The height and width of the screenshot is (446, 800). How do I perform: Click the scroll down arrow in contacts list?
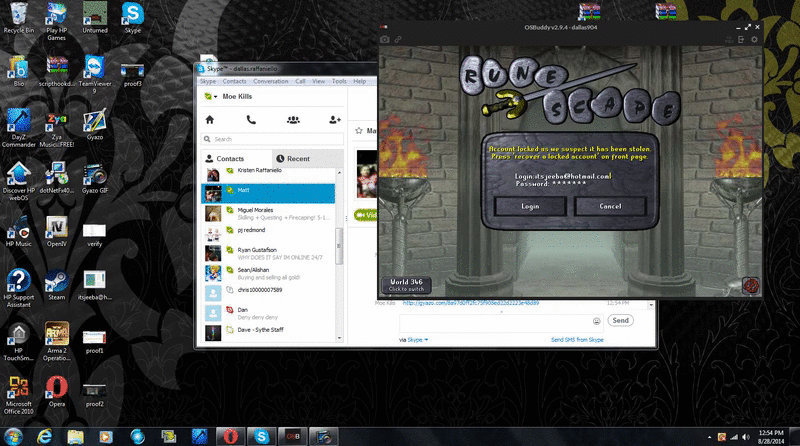click(339, 338)
